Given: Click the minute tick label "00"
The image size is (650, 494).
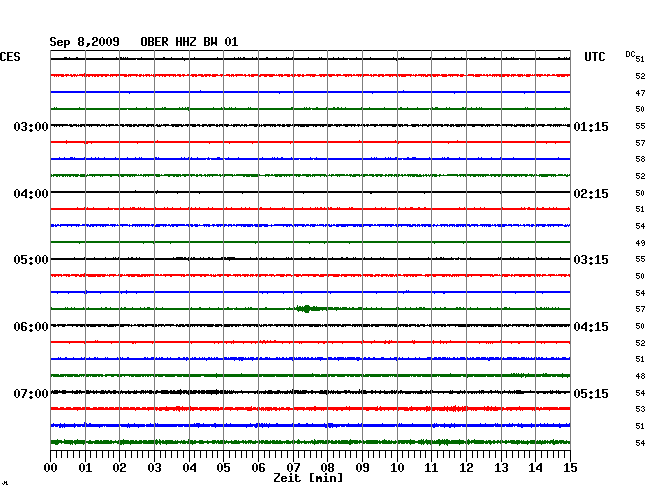Looking at the screenshot, I should [51, 468].
